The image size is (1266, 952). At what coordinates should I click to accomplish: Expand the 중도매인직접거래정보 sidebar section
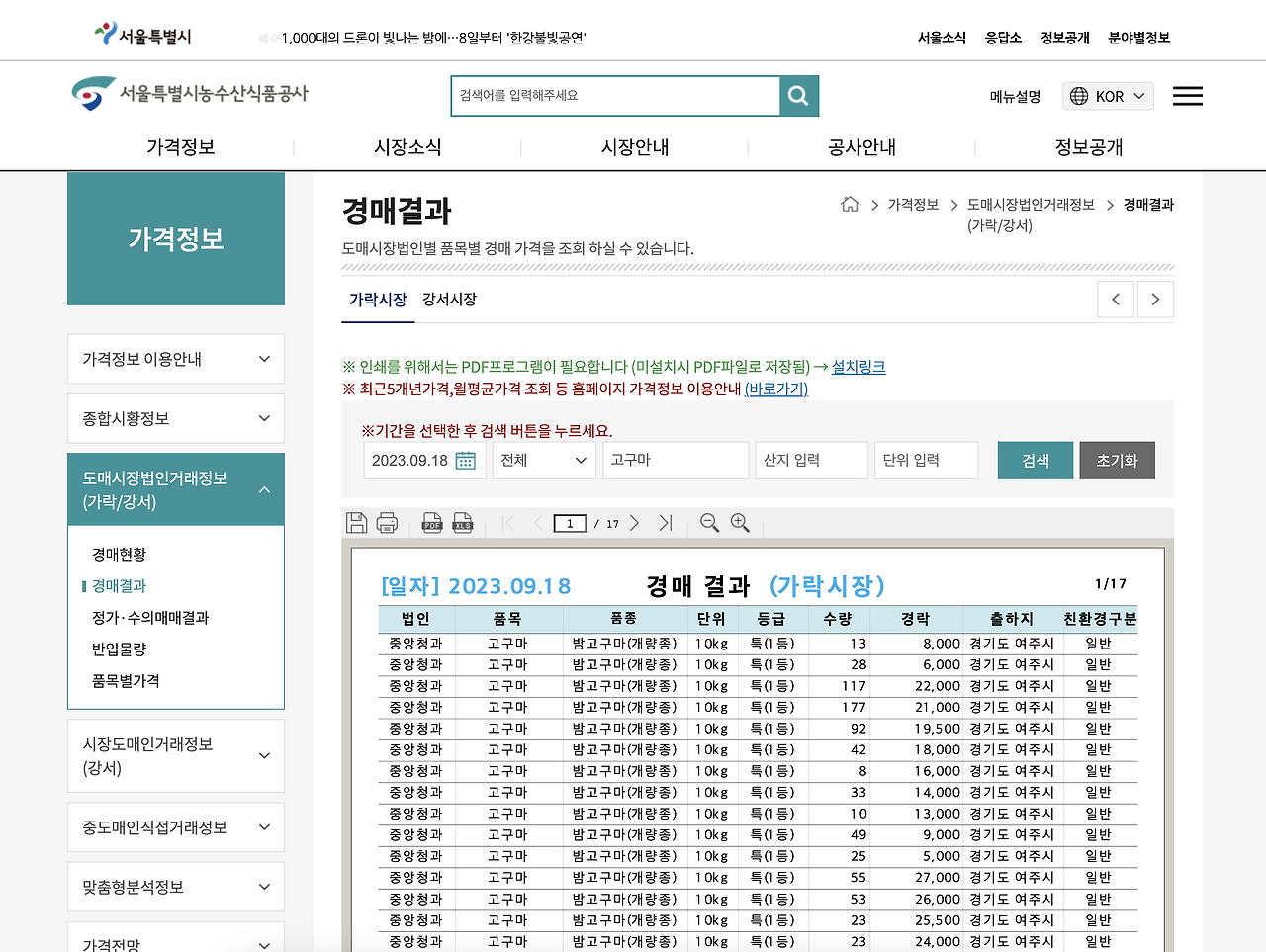(176, 826)
